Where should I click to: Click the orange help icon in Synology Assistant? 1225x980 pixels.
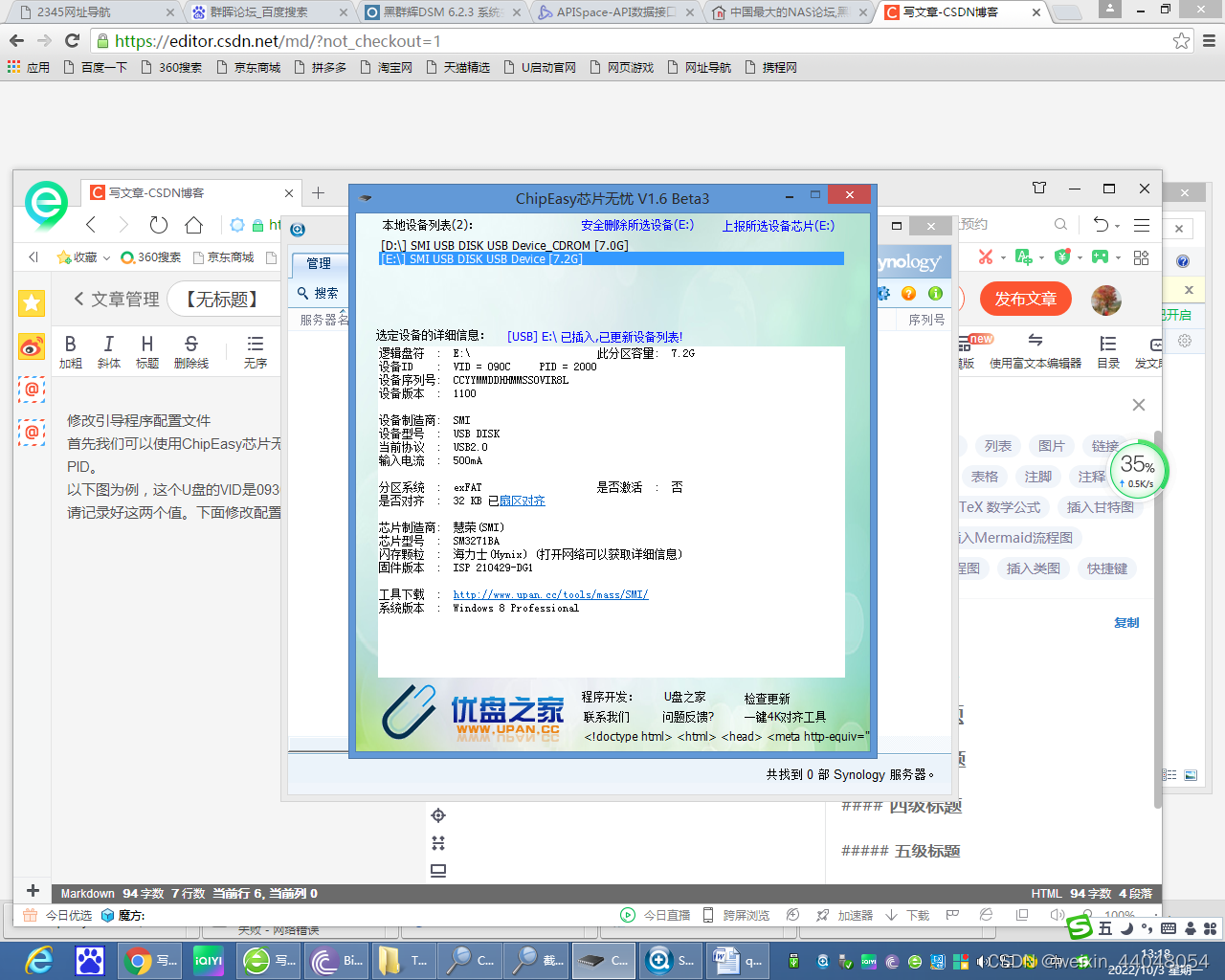(x=908, y=294)
